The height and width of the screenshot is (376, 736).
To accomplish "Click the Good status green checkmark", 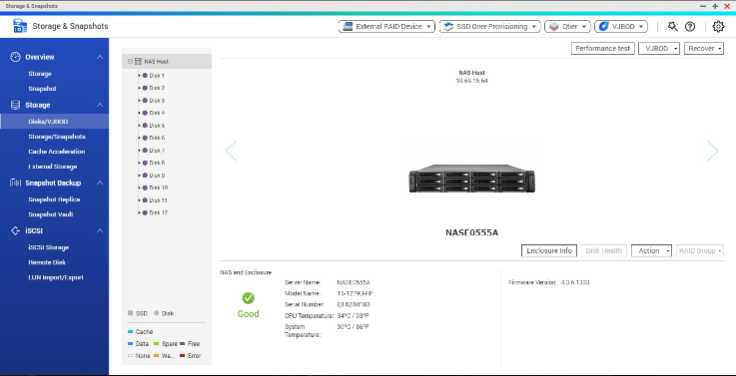I will coord(248,298).
